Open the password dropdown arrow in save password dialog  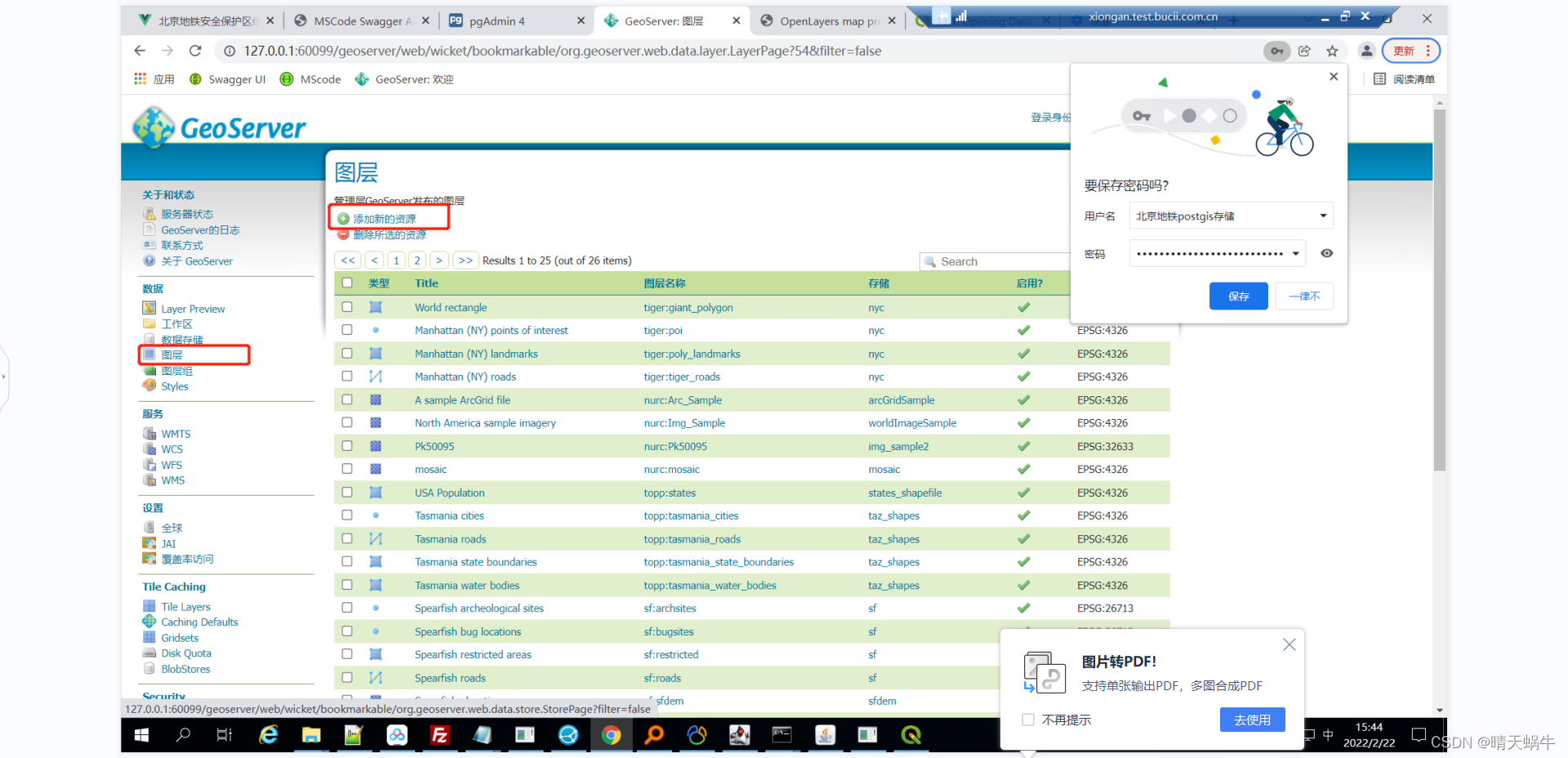pos(1295,253)
